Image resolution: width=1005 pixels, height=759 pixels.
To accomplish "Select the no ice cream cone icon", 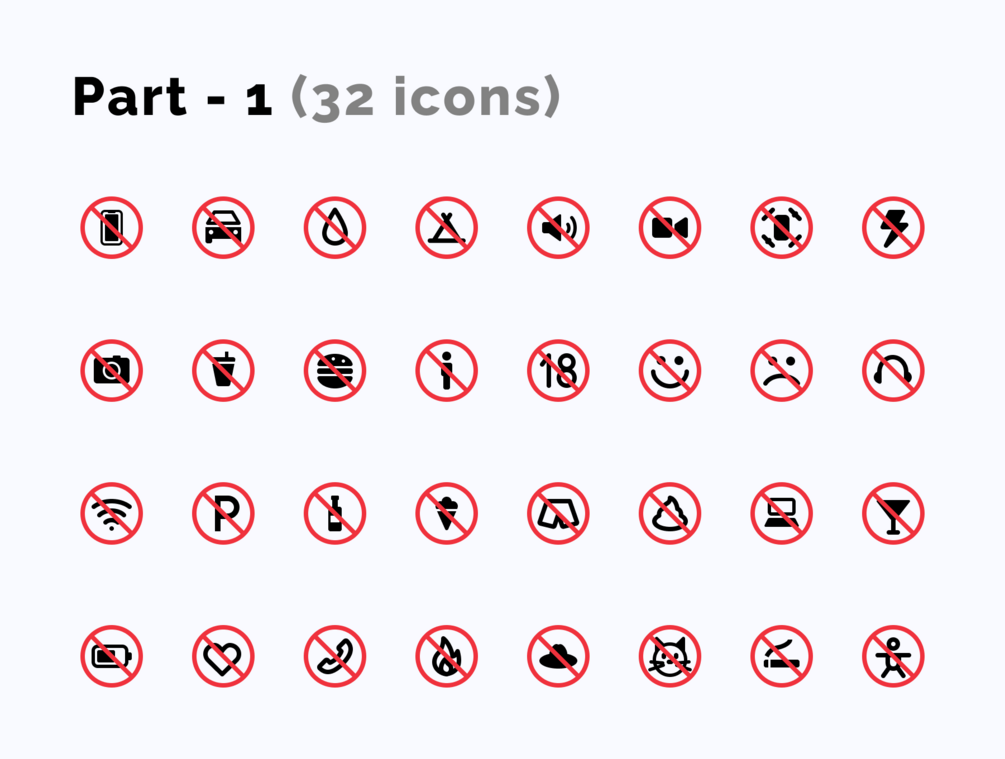I will 446,513.
